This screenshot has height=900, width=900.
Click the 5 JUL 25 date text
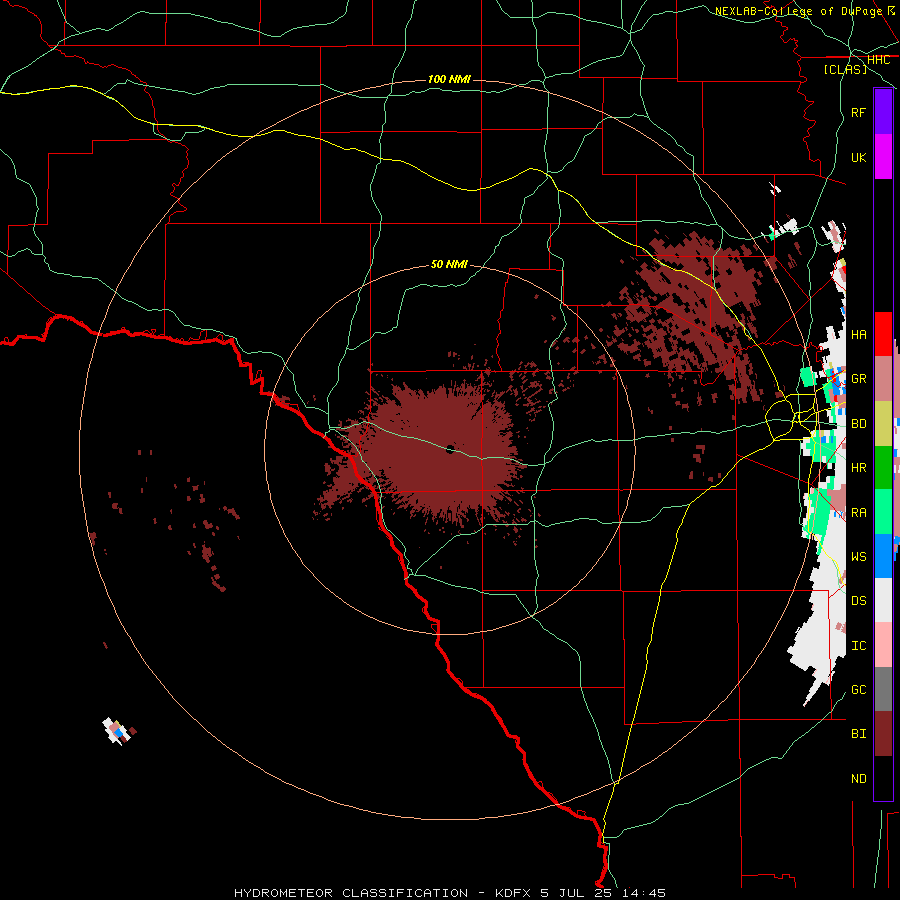[x=576, y=893]
